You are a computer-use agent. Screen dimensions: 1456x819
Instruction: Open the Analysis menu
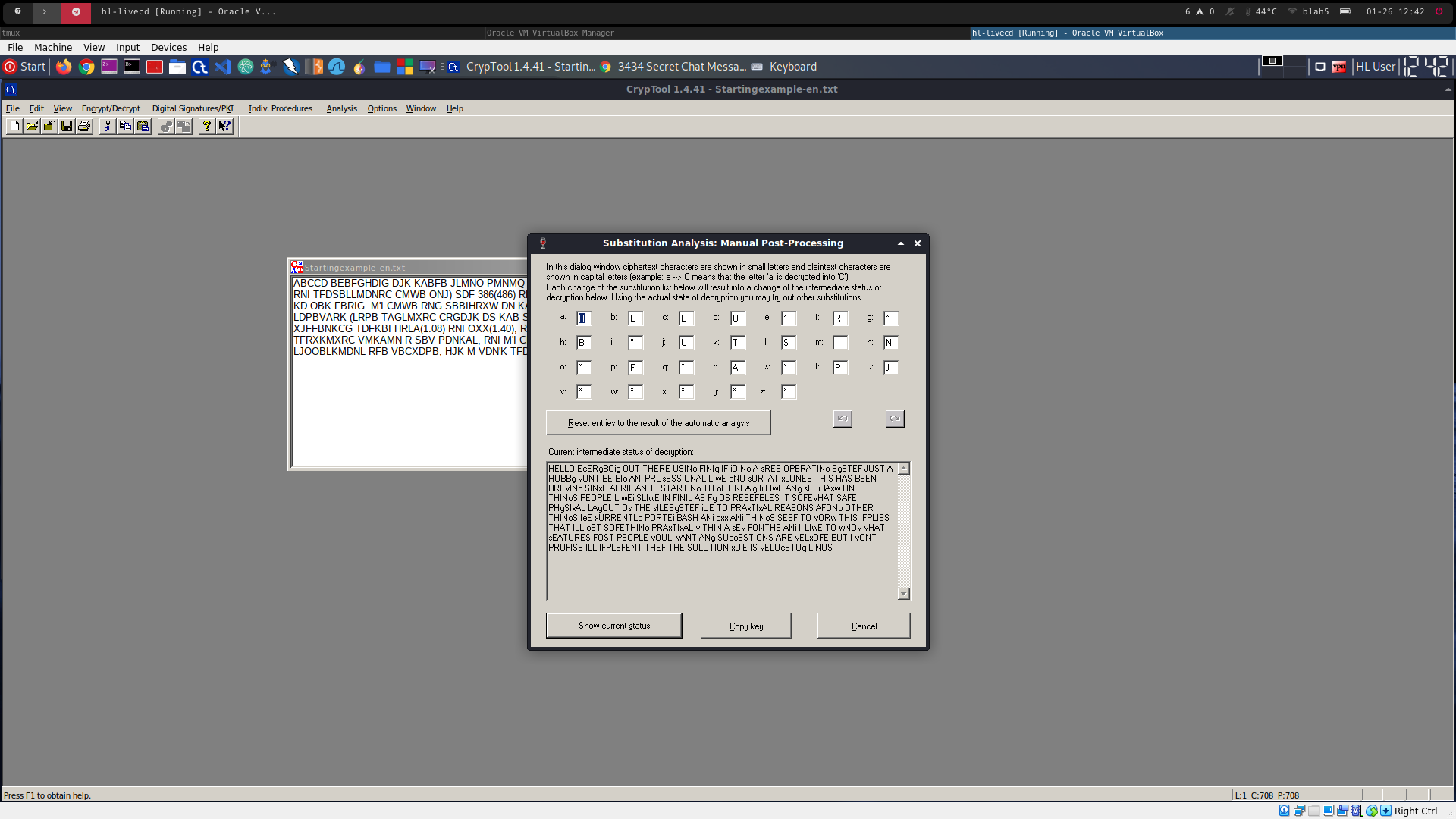[x=341, y=108]
